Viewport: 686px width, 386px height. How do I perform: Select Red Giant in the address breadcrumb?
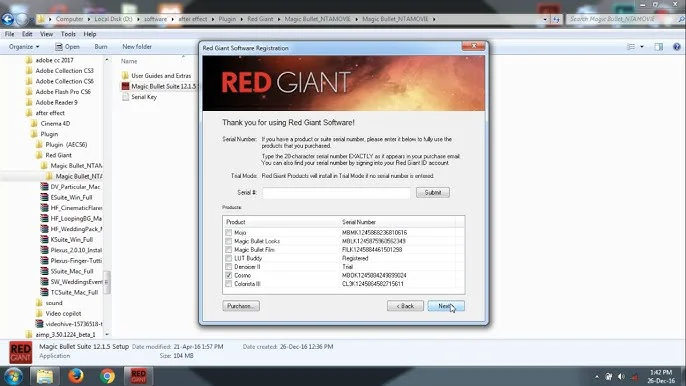pos(260,19)
